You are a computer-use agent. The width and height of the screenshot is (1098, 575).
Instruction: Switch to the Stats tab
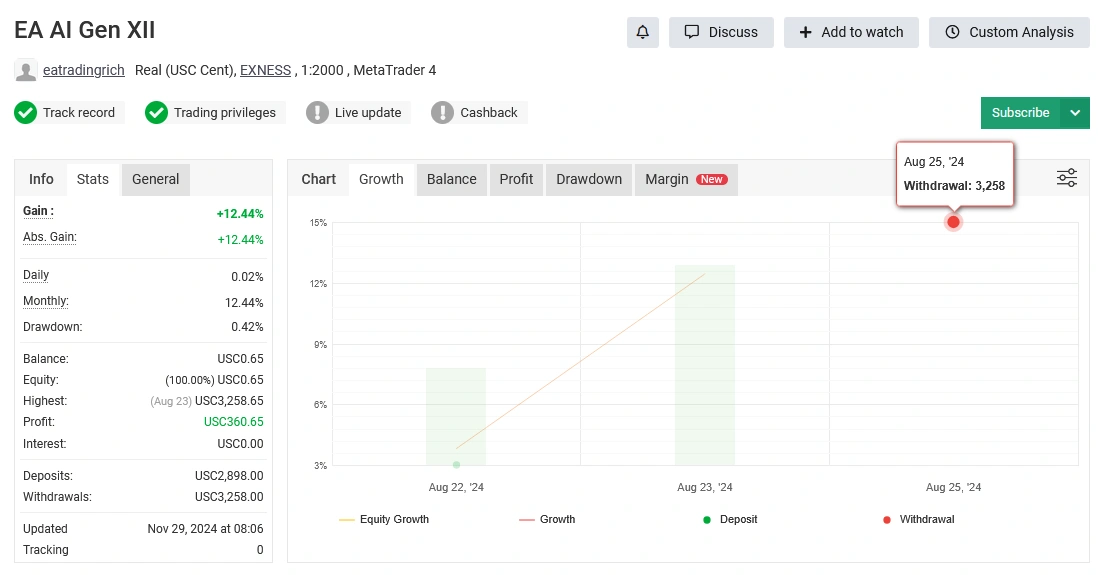point(93,179)
